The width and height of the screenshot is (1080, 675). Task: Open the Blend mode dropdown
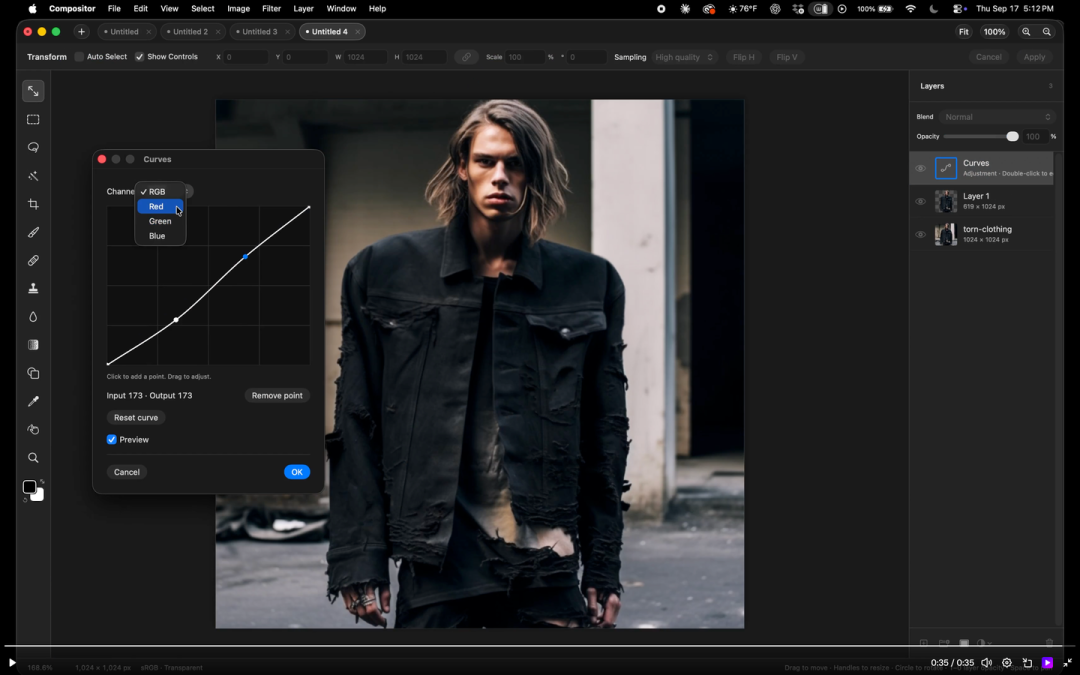[x=997, y=116]
